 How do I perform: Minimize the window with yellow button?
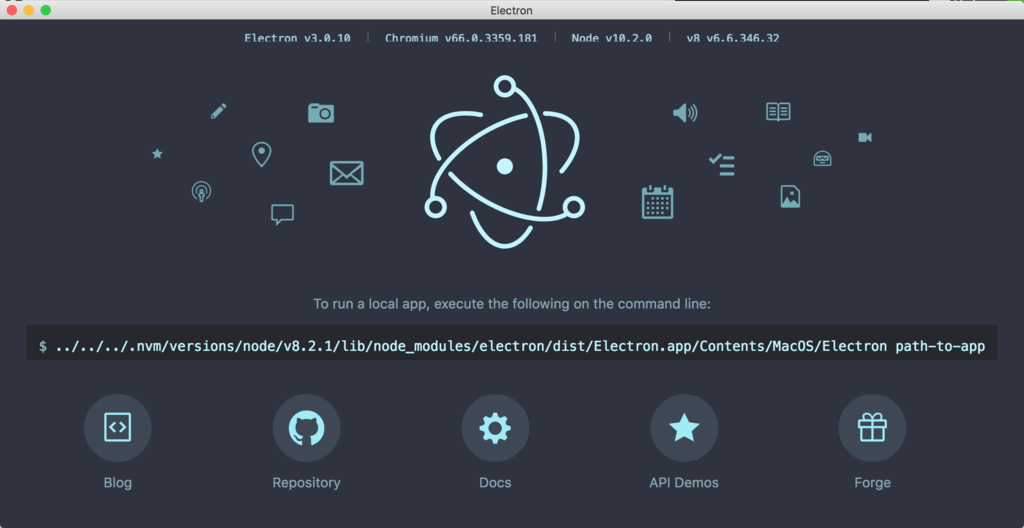click(x=29, y=10)
